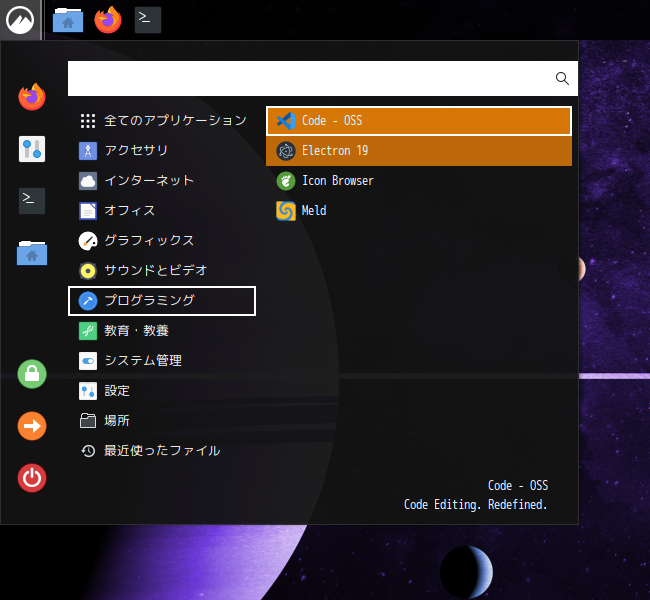Open the インターネット category
The image size is (650, 600).
(162, 181)
